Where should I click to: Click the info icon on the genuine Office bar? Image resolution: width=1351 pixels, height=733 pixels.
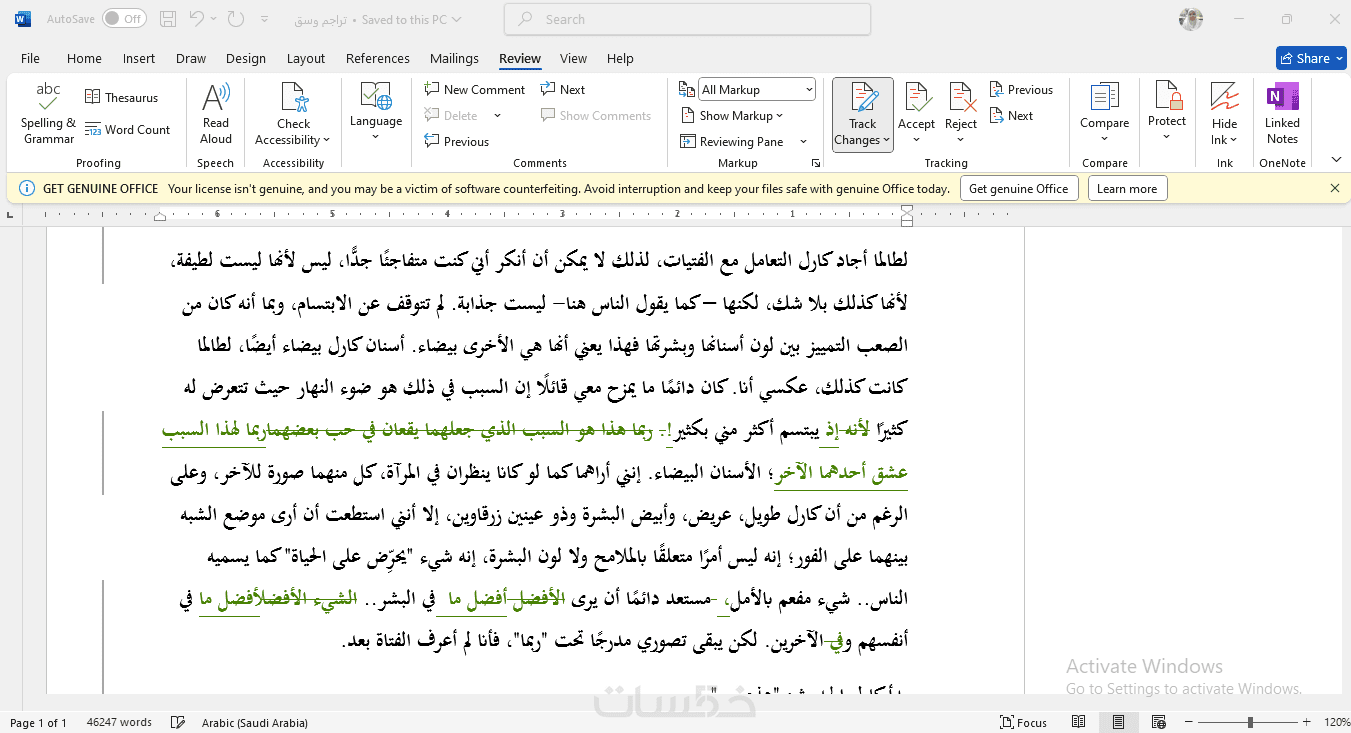(x=26, y=188)
